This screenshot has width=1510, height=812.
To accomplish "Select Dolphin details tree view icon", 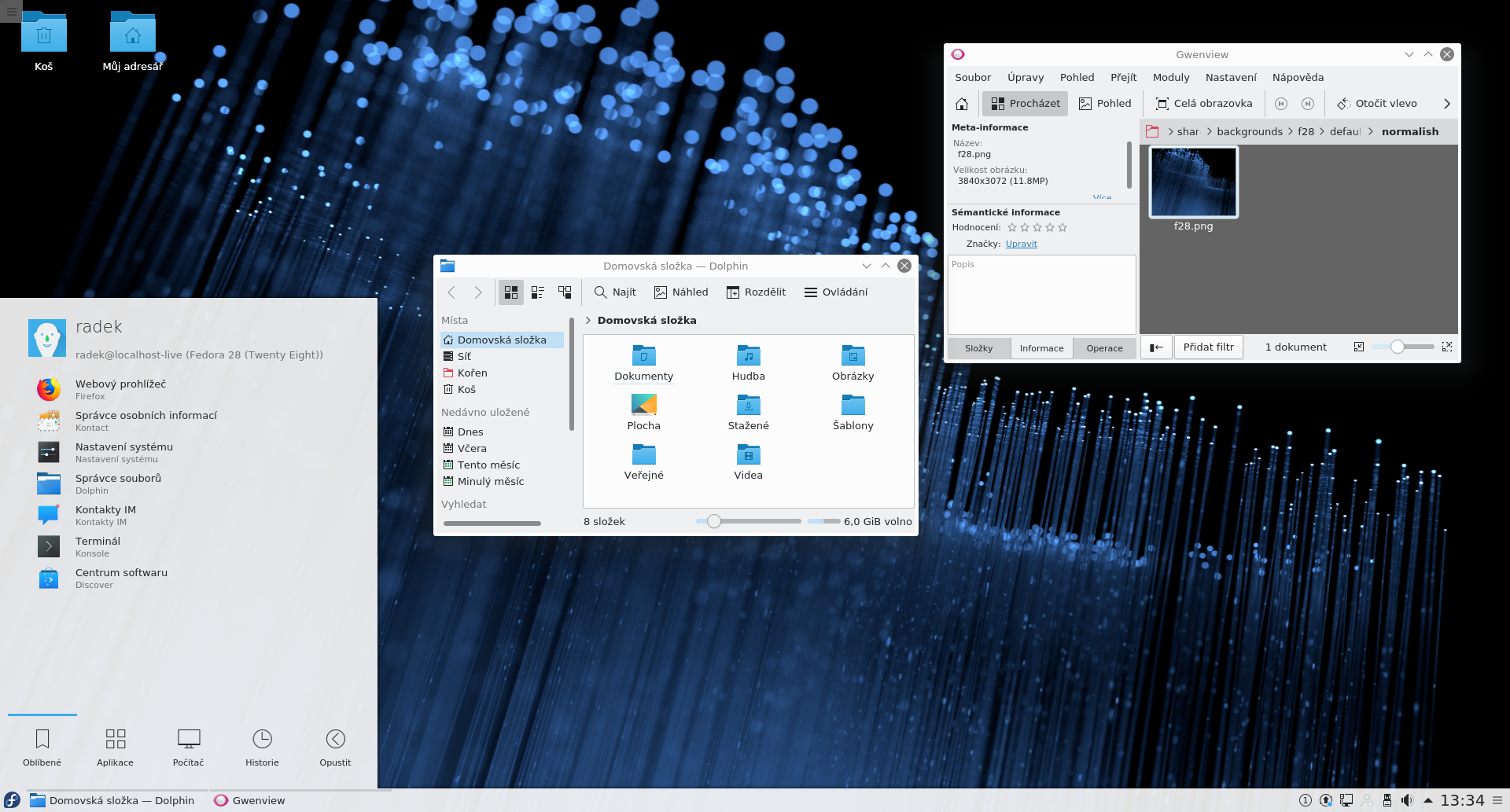I will (x=565, y=292).
